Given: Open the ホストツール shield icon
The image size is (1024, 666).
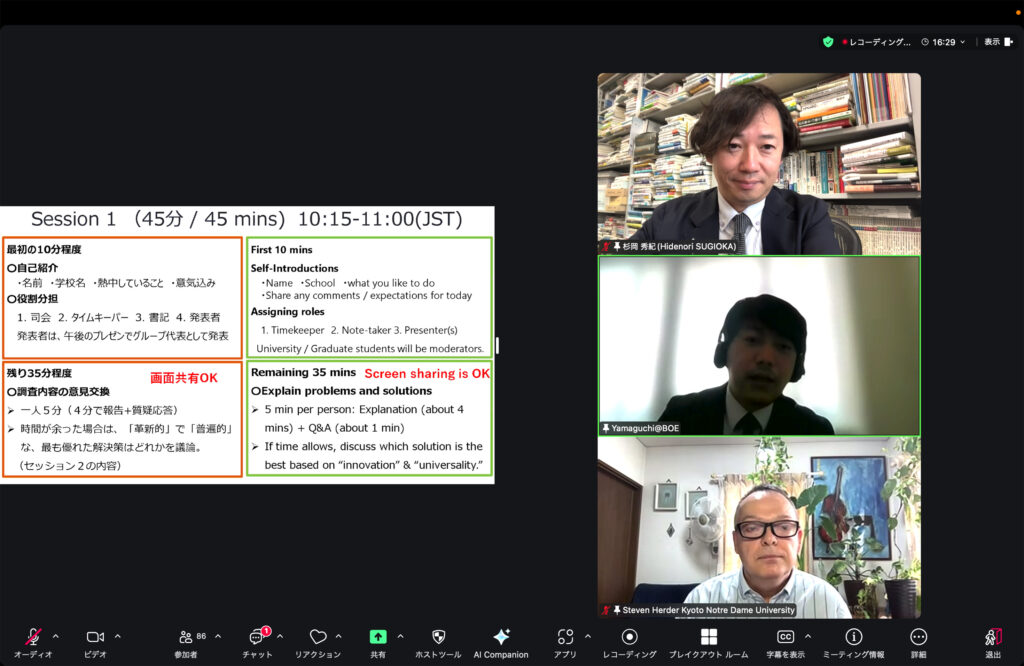Looking at the screenshot, I should tap(438, 637).
